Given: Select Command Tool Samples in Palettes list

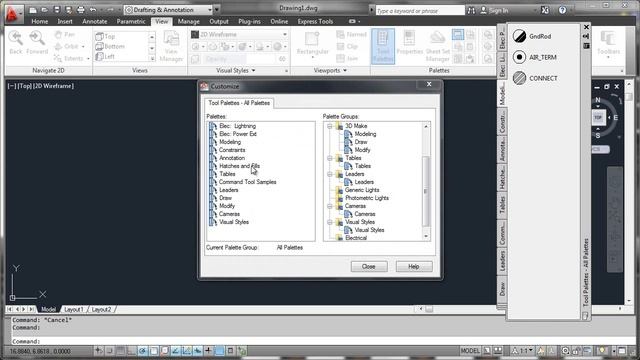Looking at the screenshot, I should click(x=247, y=182).
